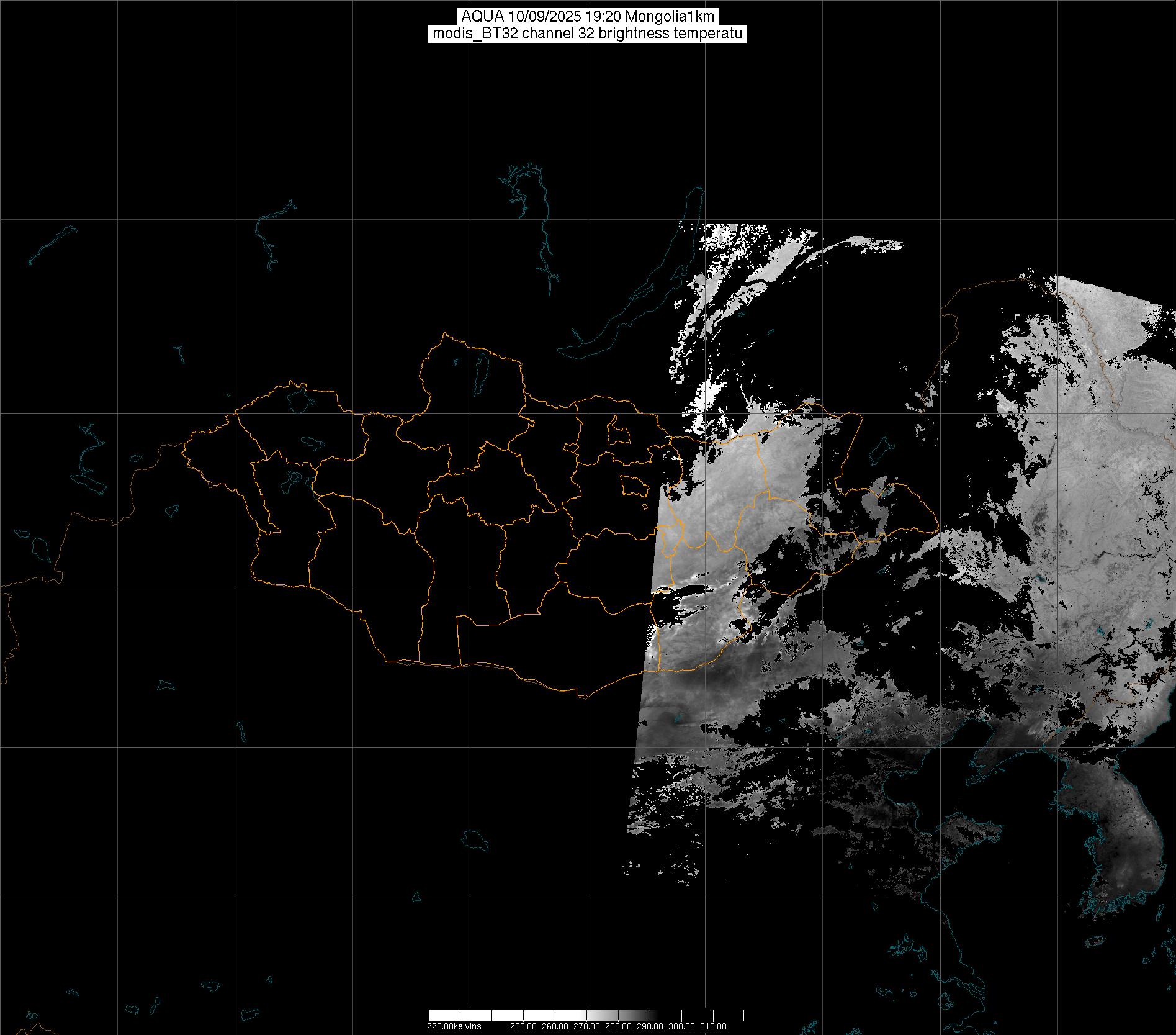Click the '220.00kelvins' colorbar label
Viewport: 1176px width, 1035px height.
point(454,1026)
